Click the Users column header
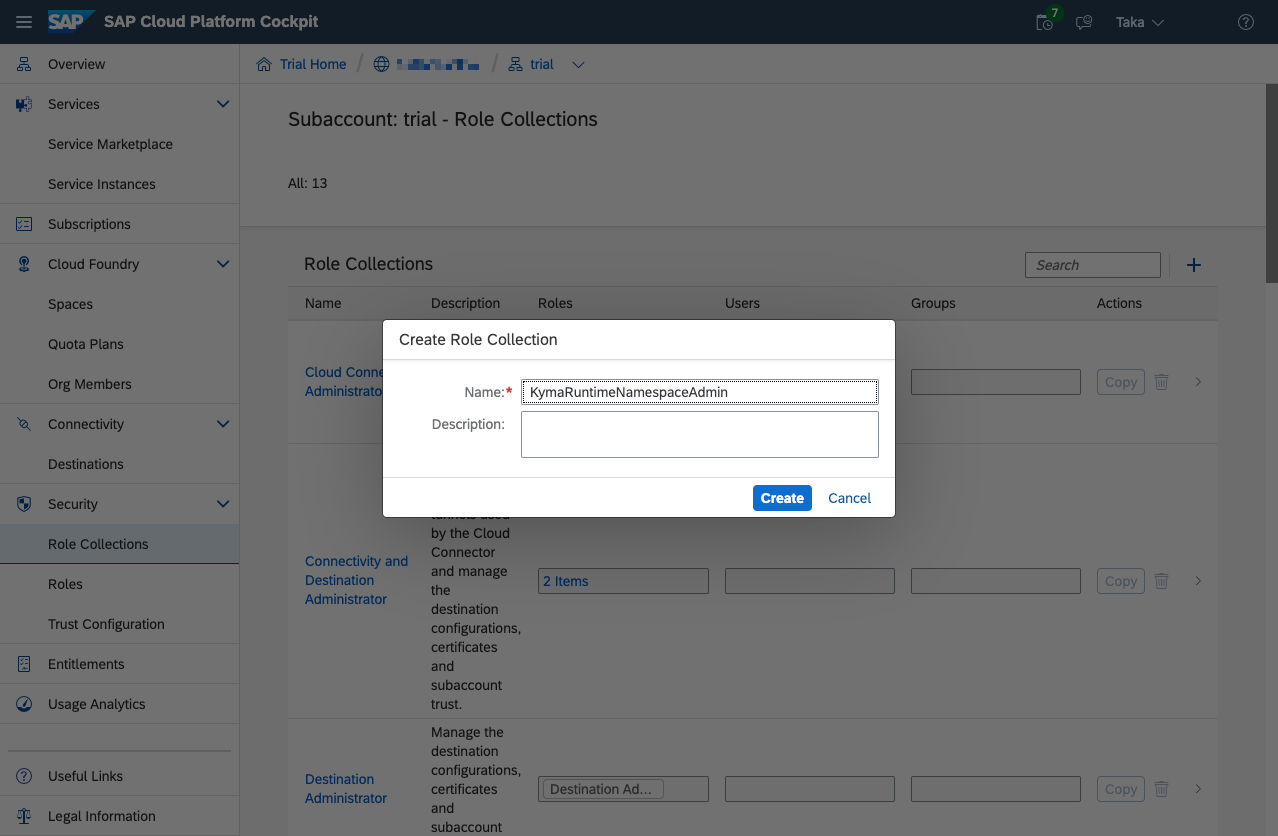 (742, 303)
